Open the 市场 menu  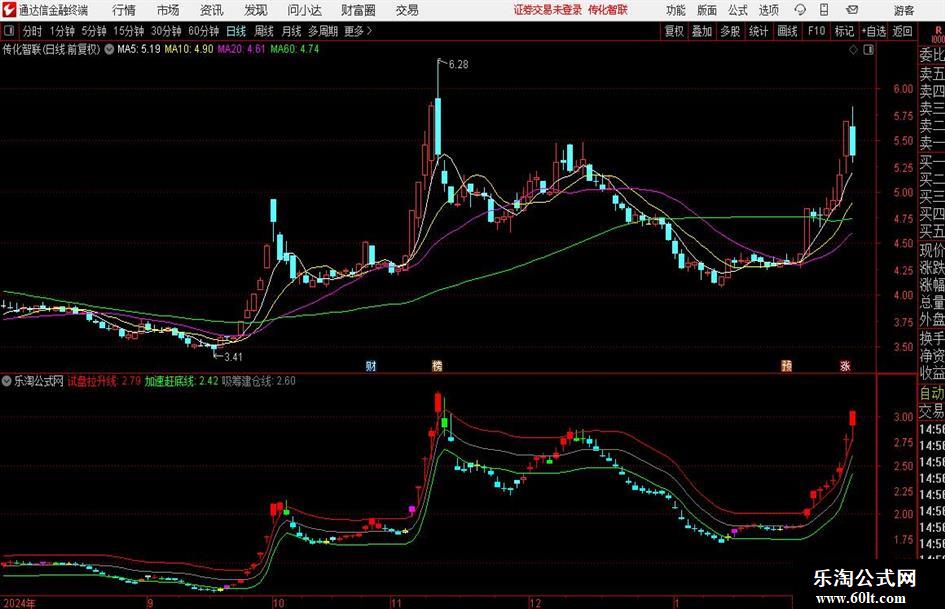coord(168,10)
